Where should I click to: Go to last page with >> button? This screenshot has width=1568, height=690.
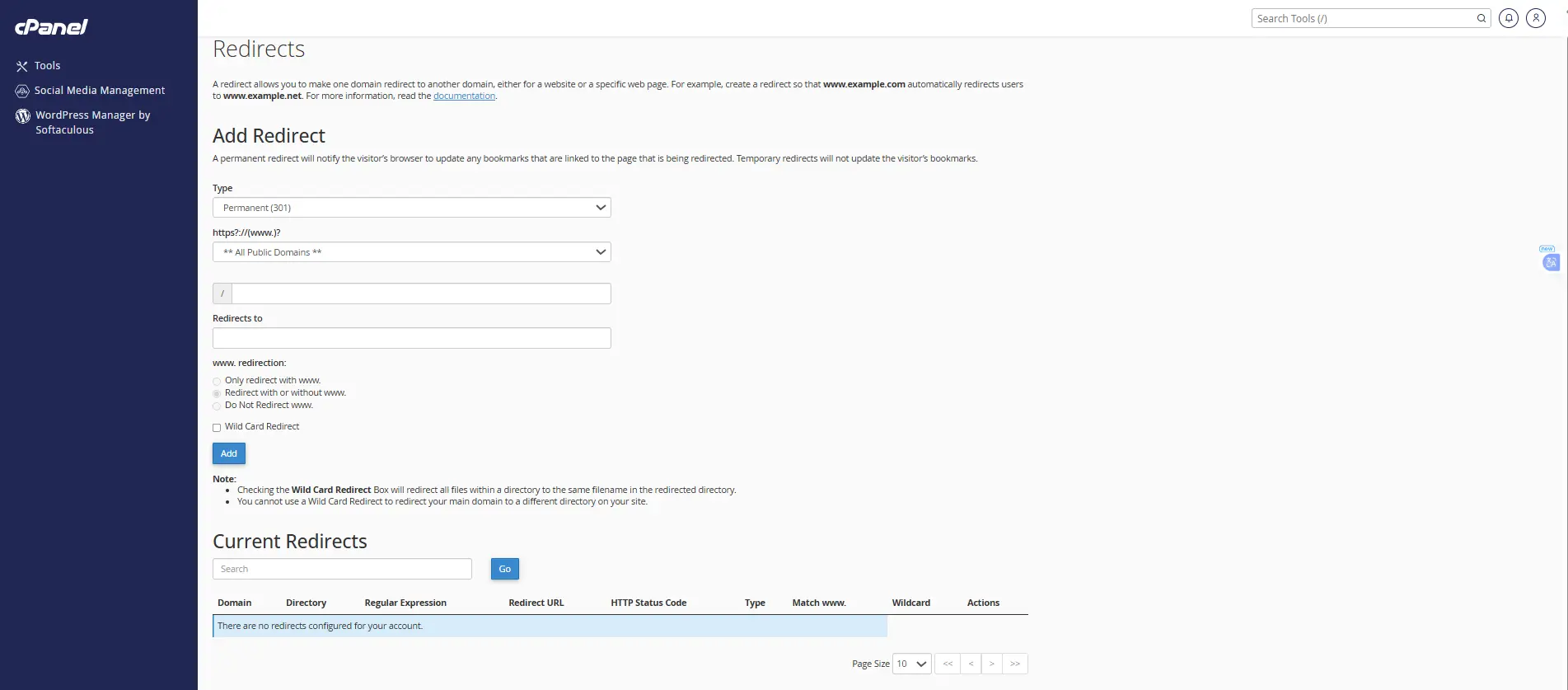[x=1015, y=664]
